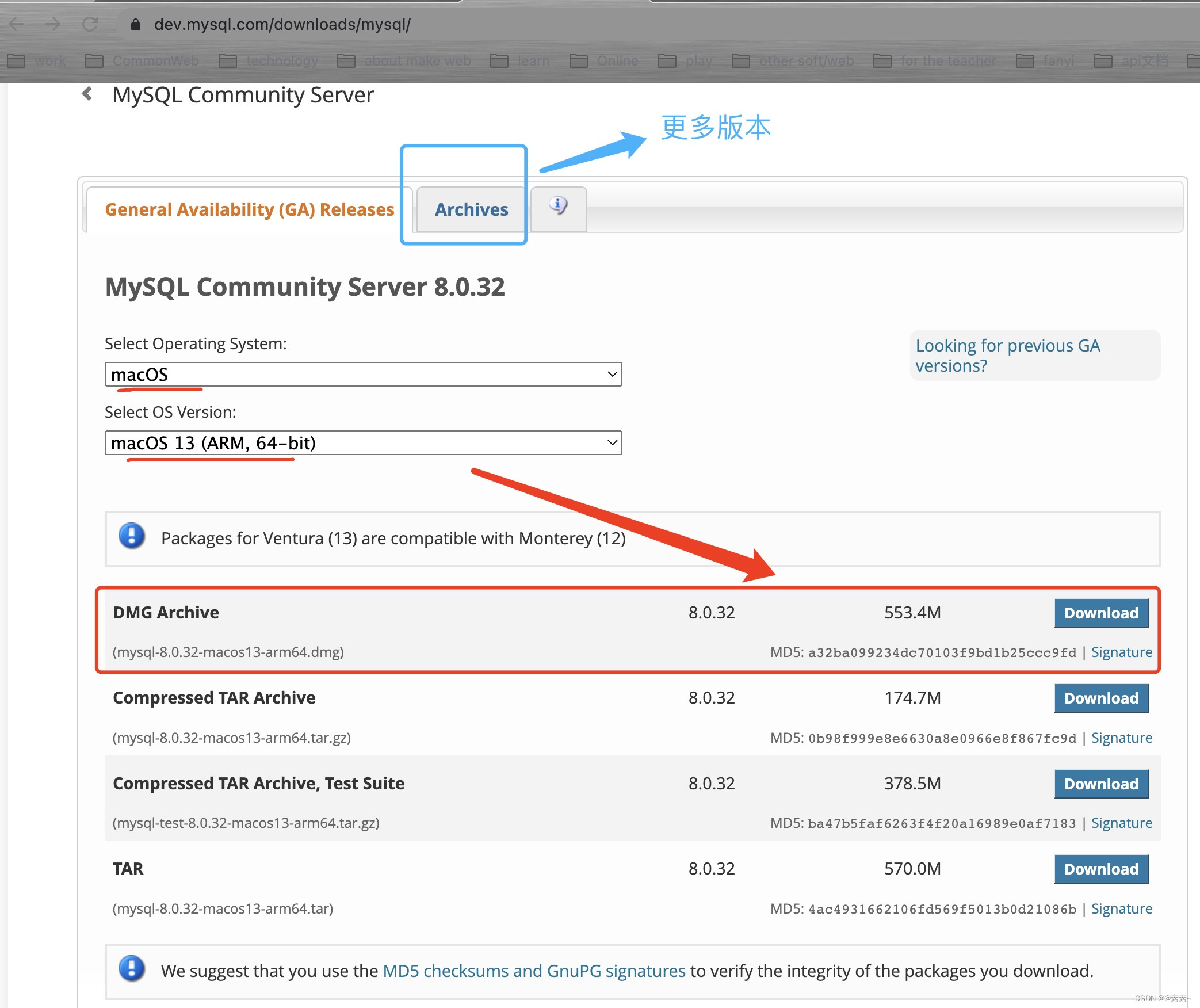The image size is (1200, 1008).
Task: Open Signature link for mysql-test tar.gz
Action: point(1121,823)
